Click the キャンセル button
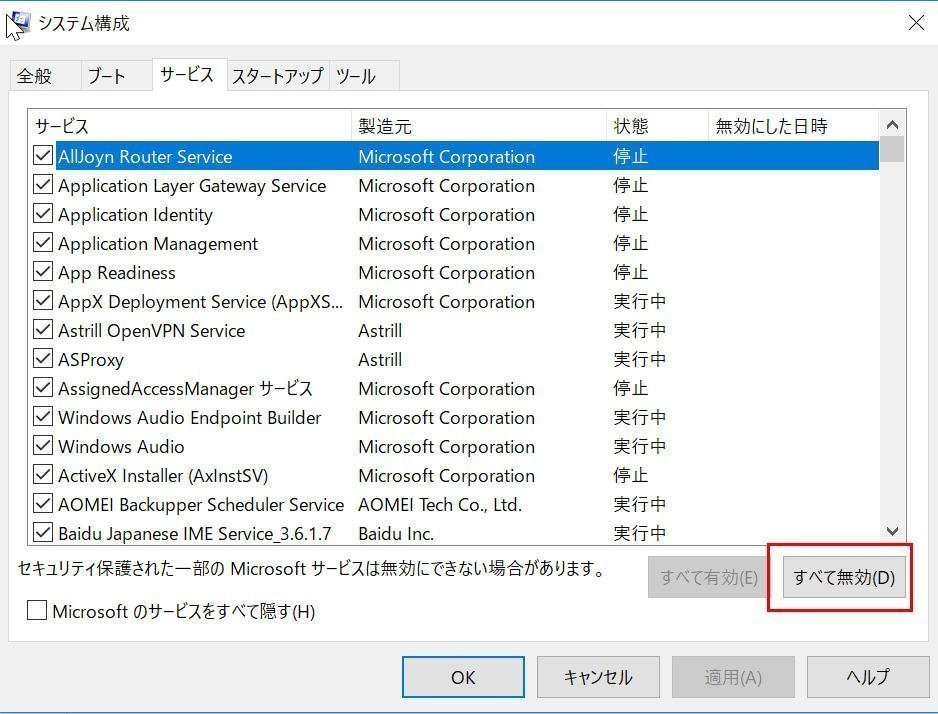This screenshot has width=938, height=714. 598,677
